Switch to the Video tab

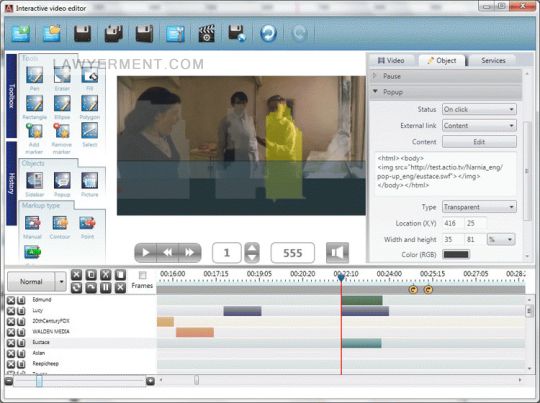coord(391,61)
